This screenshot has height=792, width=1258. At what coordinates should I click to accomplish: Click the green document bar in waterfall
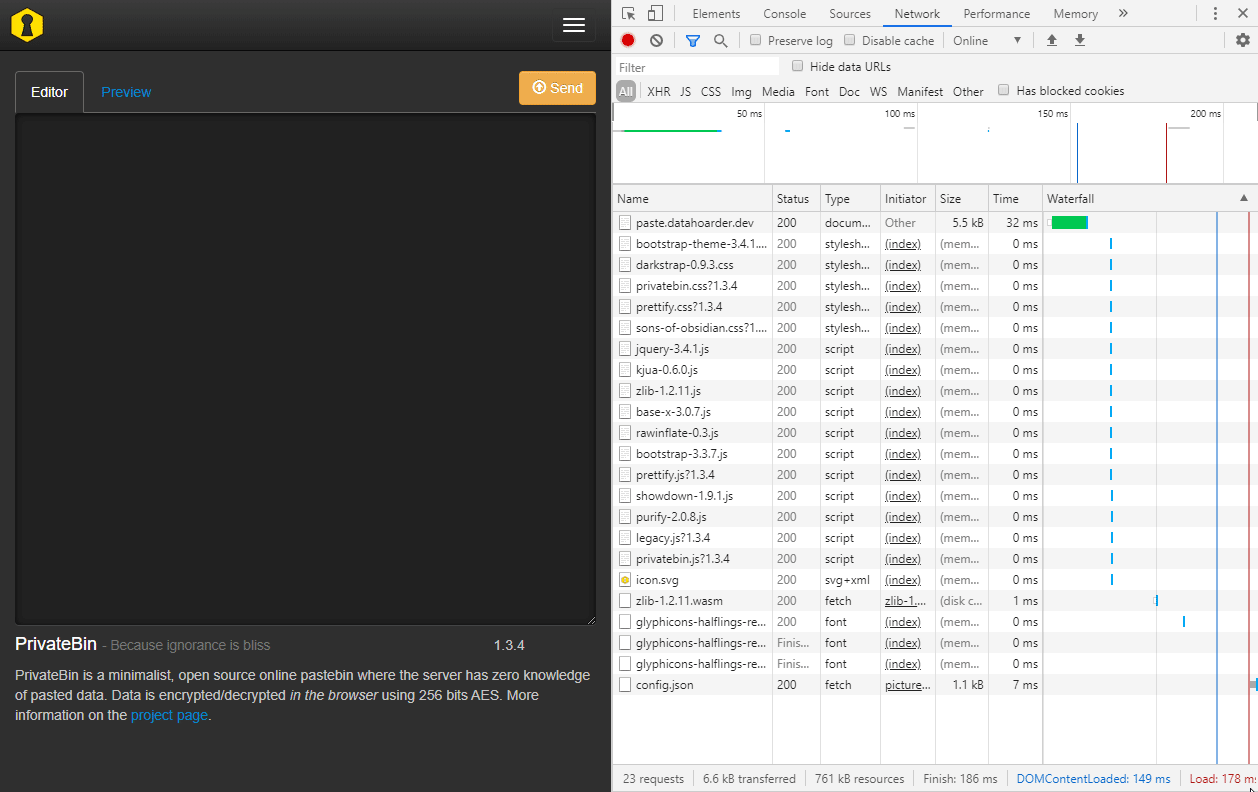click(1069, 222)
